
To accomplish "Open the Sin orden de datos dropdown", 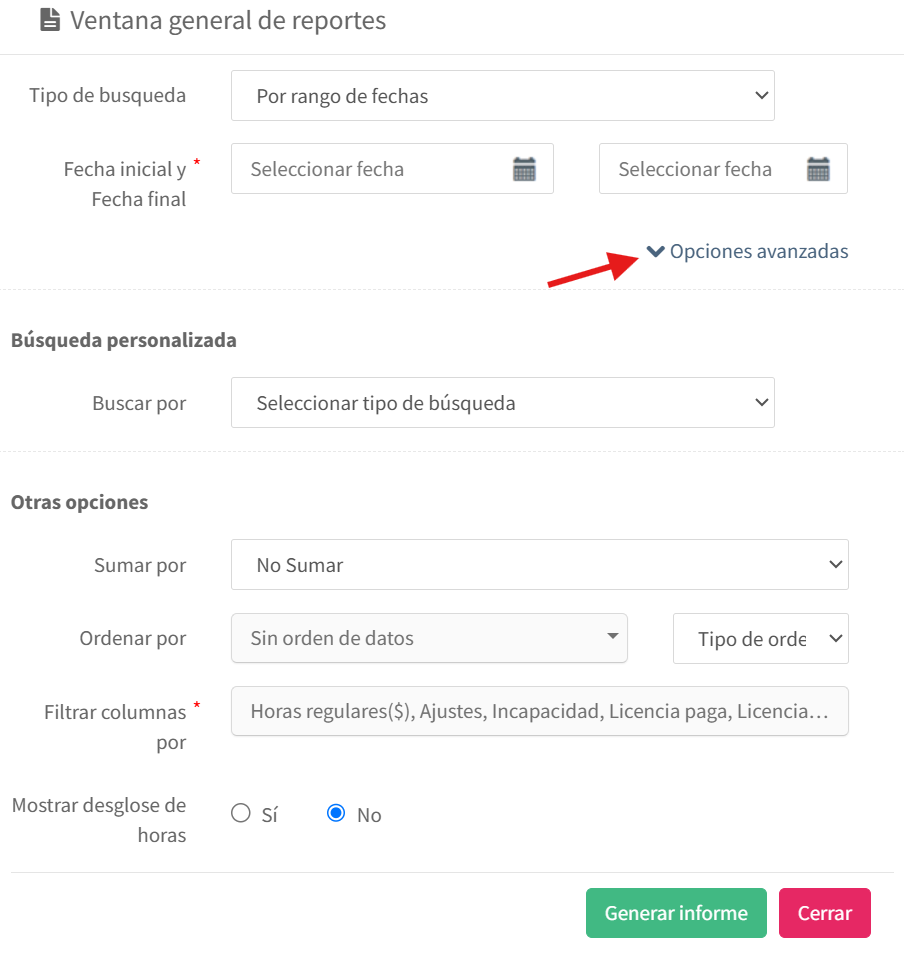I will click(429, 638).
